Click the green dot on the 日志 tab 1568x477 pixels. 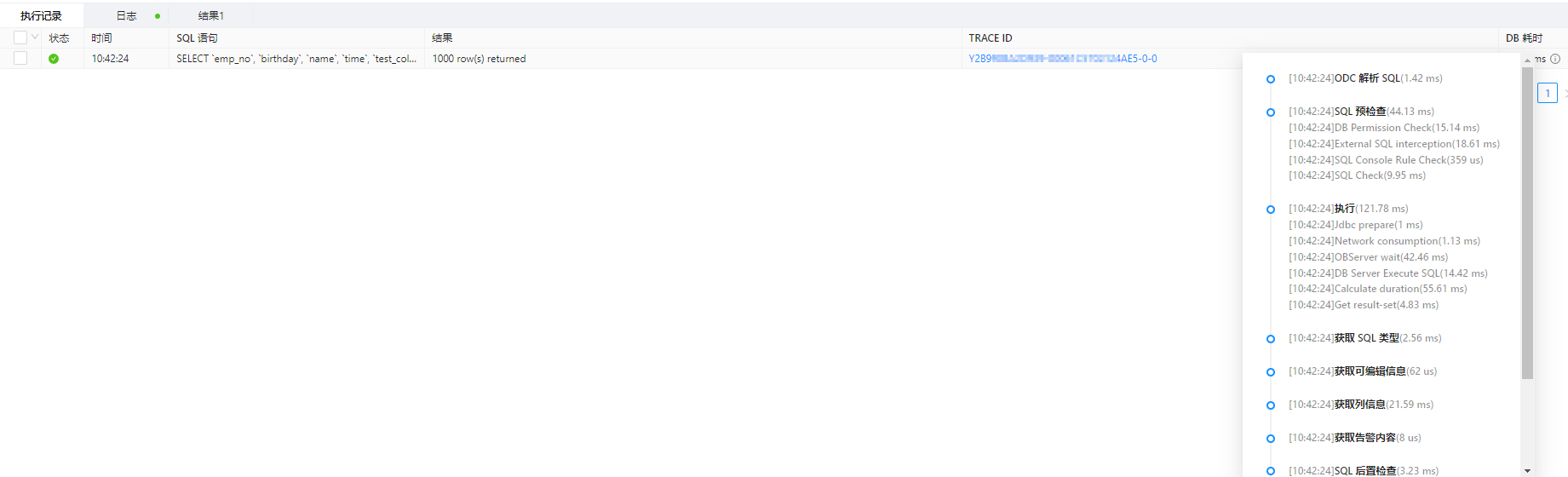[x=158, y=16]
